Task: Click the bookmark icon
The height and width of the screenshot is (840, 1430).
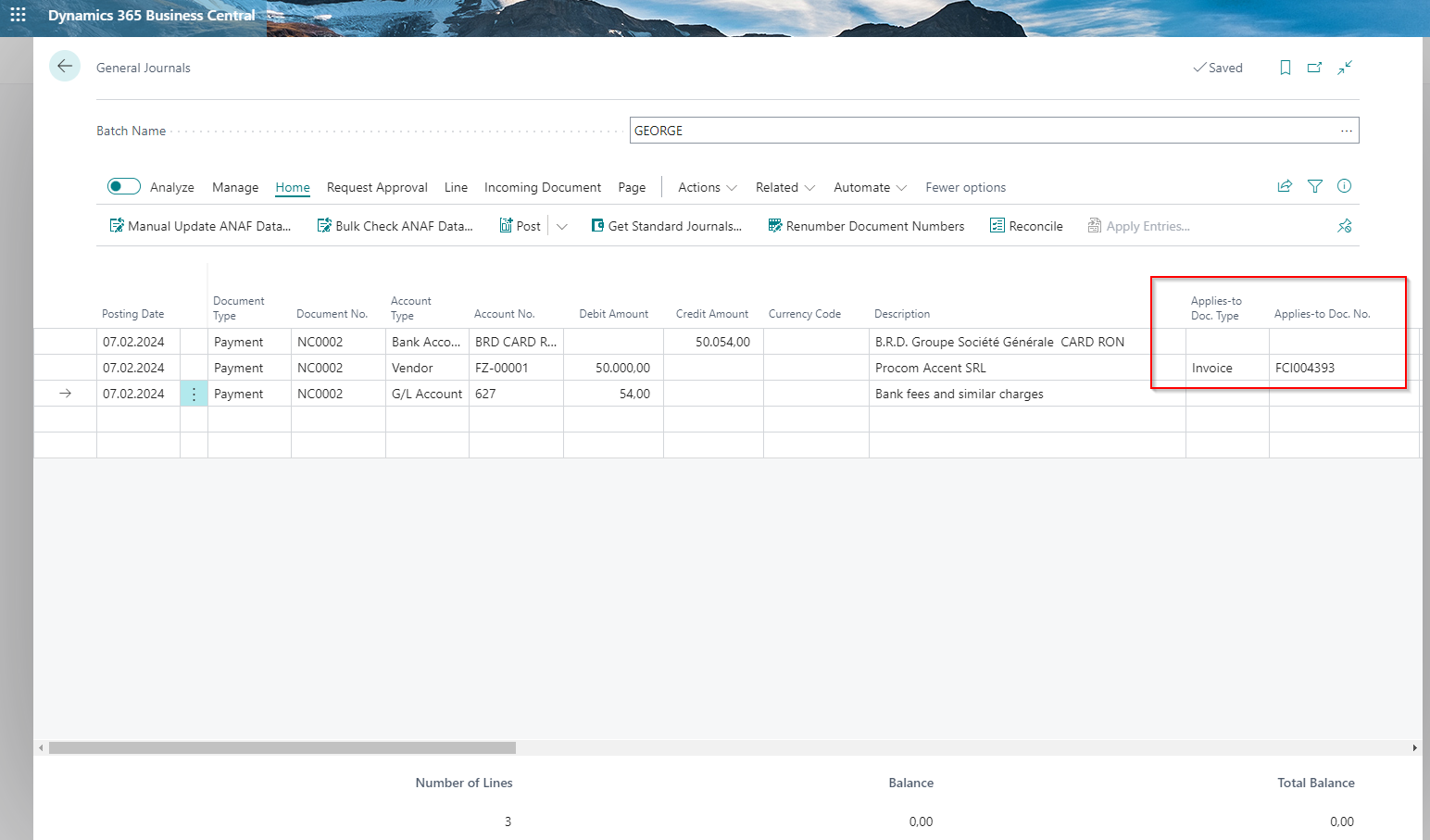Action: point(1285,68)
